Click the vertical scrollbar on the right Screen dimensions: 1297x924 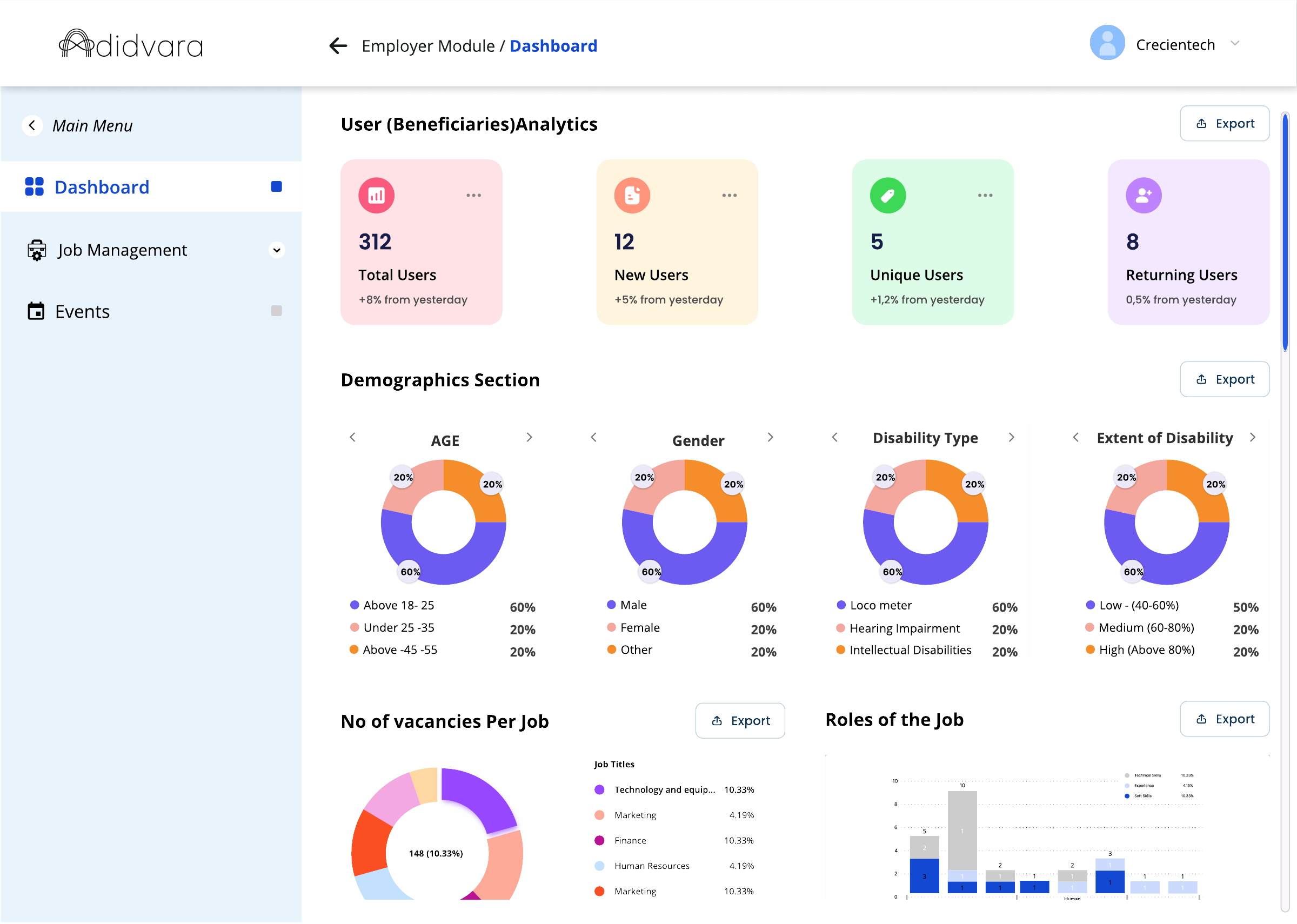[x=1285, y=232]
